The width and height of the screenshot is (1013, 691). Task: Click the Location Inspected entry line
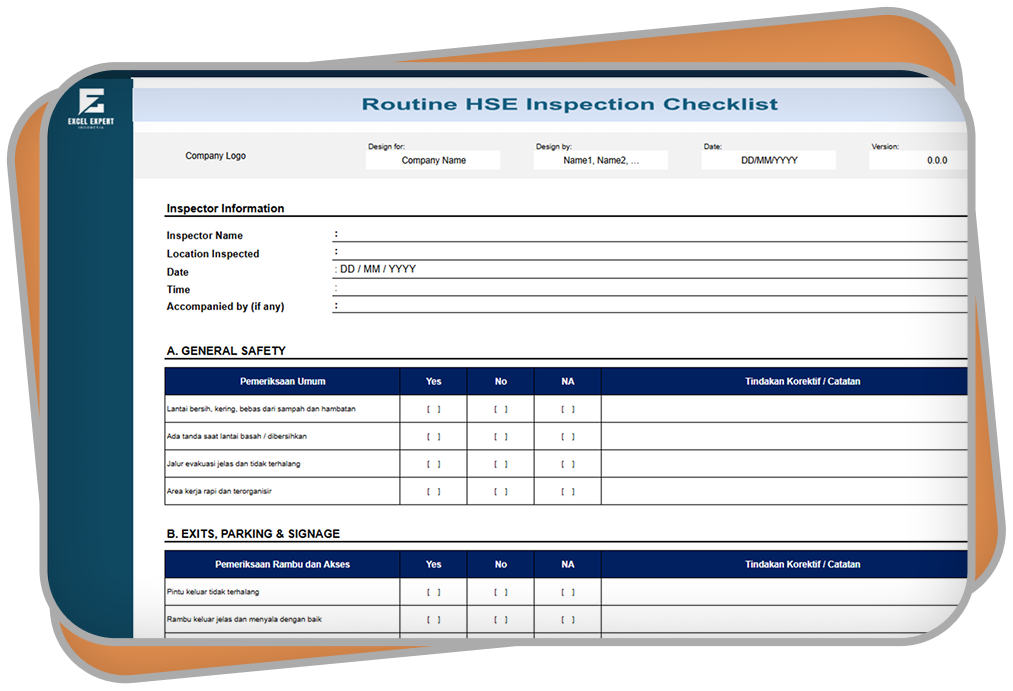coord(650,253)
